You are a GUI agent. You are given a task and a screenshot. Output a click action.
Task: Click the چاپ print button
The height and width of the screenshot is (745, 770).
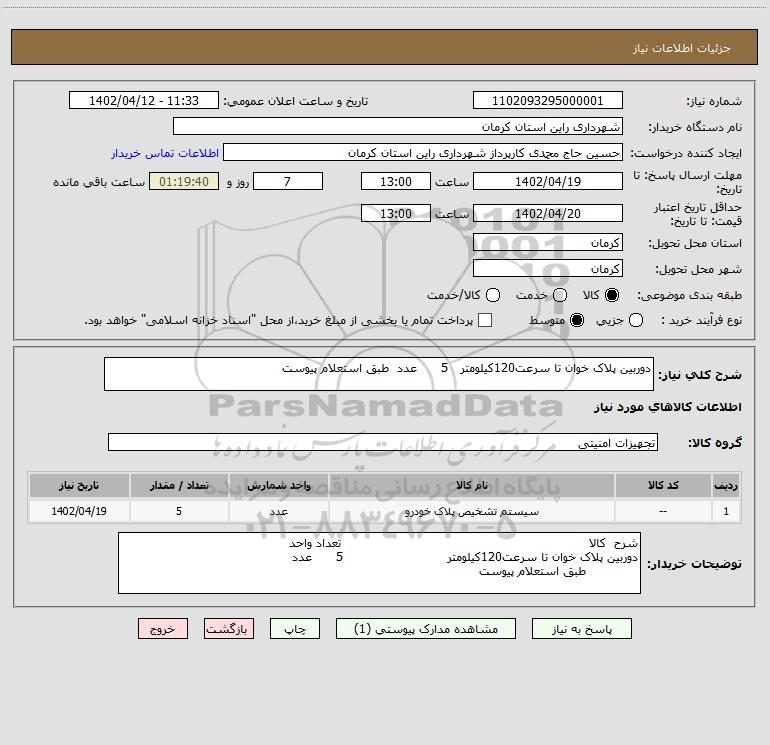coord(295,629)
